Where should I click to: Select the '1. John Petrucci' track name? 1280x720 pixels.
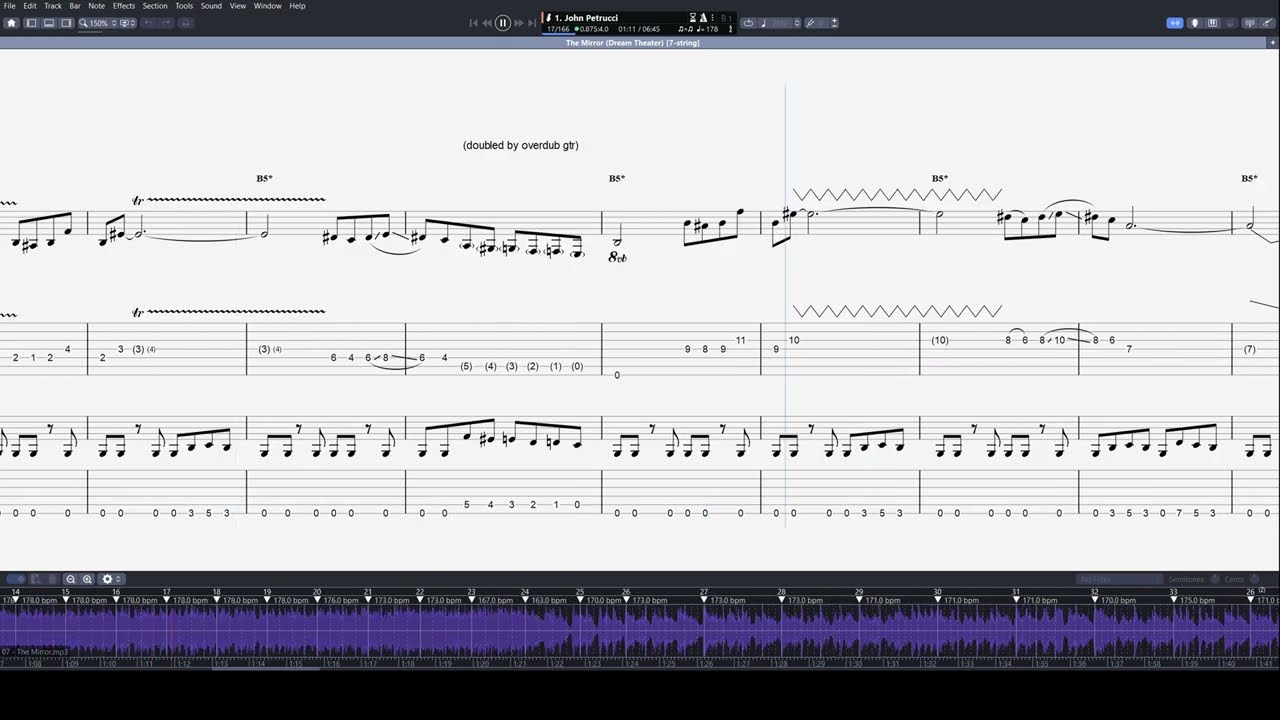coord(587,18)
